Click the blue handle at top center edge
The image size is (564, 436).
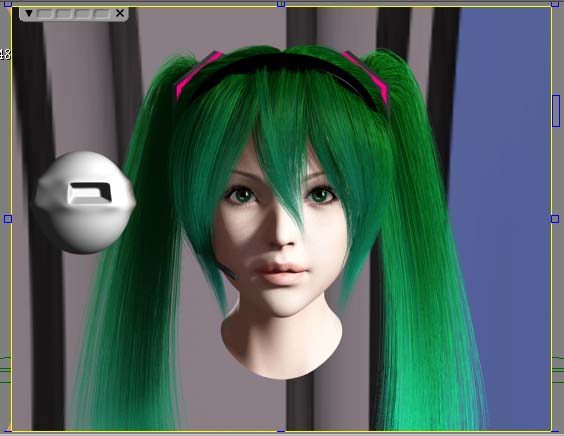(281, 4)
